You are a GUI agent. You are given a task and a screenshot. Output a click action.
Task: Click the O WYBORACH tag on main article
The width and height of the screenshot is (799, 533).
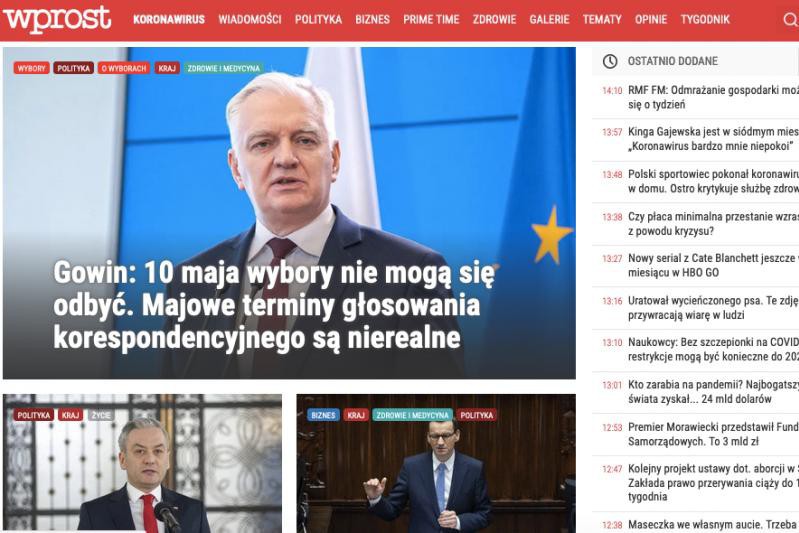pos(124,68)
